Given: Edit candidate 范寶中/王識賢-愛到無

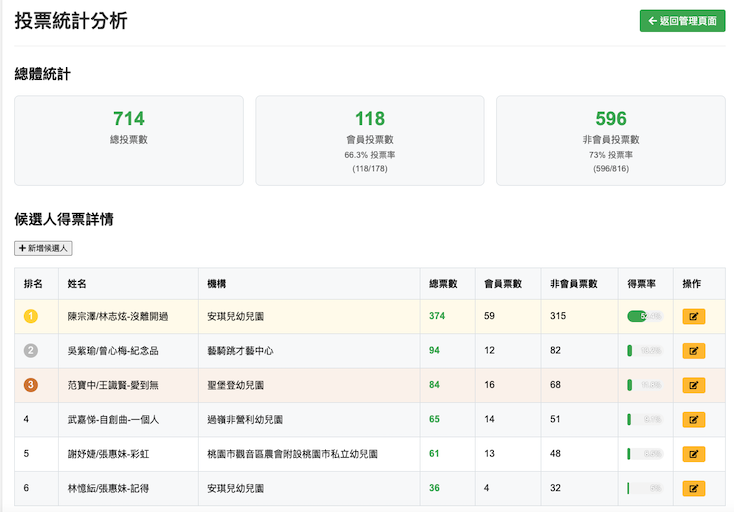Looking at the screenshot, I should coord(693,385).
